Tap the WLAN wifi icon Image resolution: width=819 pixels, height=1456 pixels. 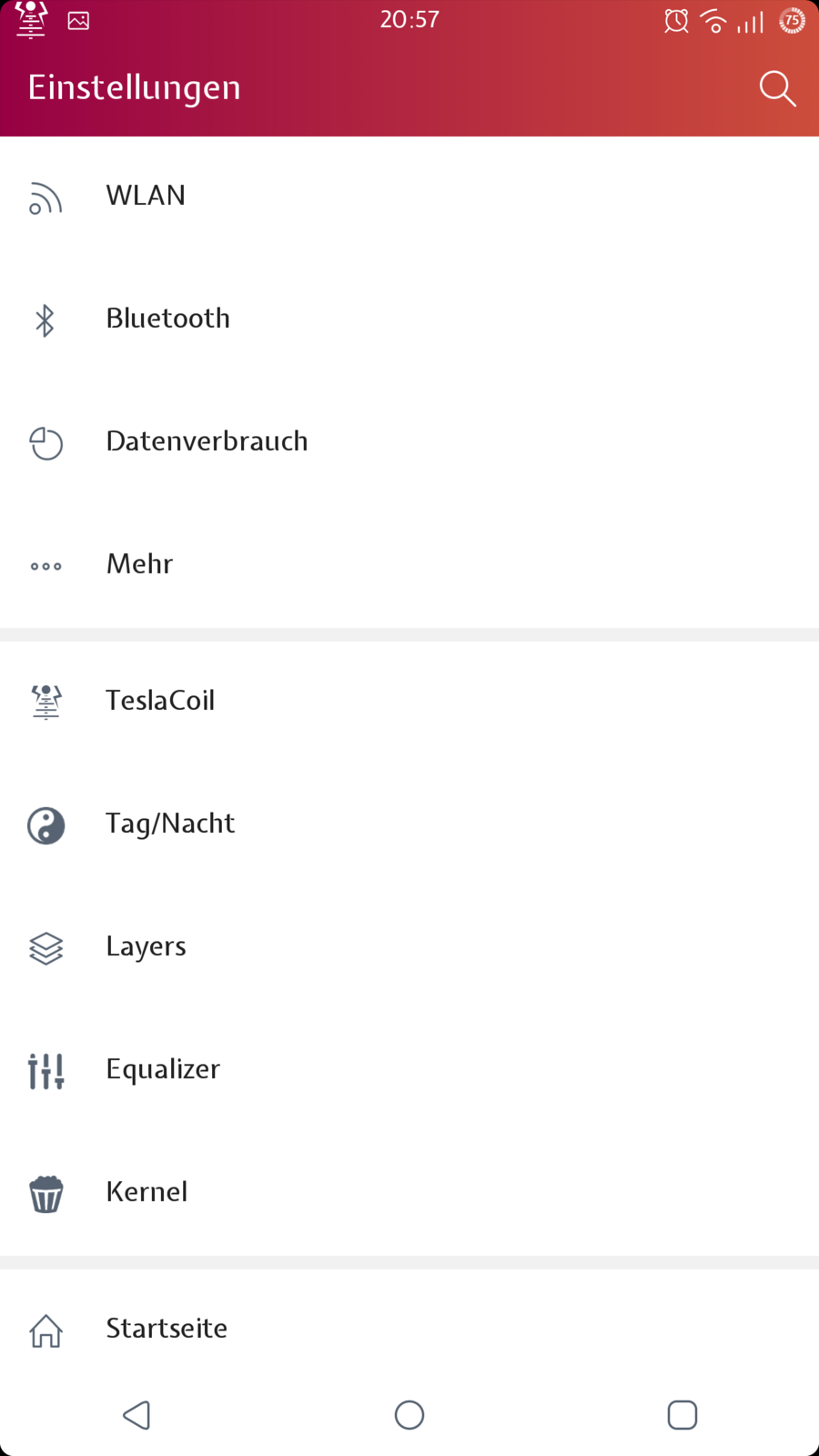pyautogui.click(x=45, y=197)
